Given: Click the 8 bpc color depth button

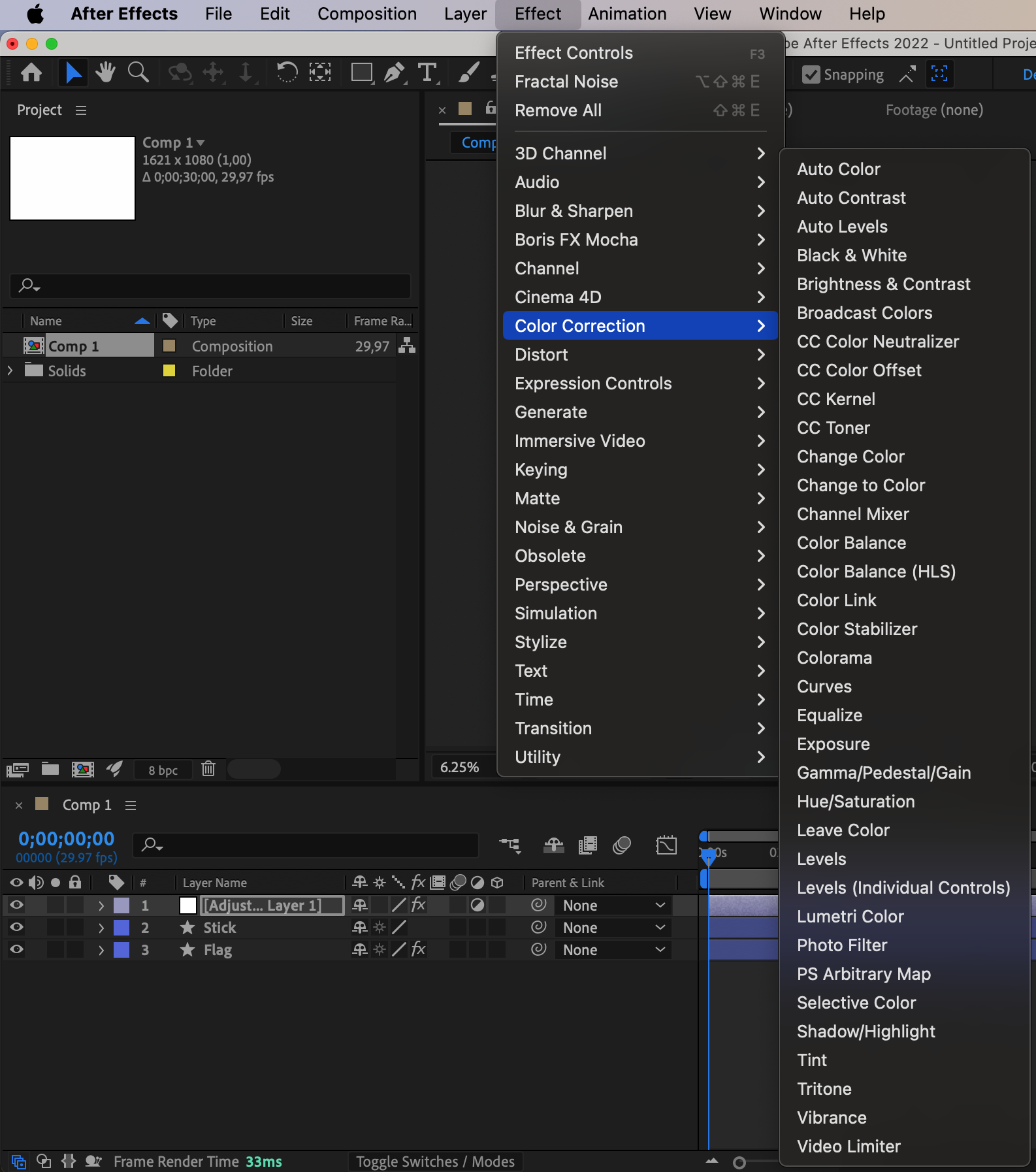Looking at the screenshot, I should pos(163,770).
